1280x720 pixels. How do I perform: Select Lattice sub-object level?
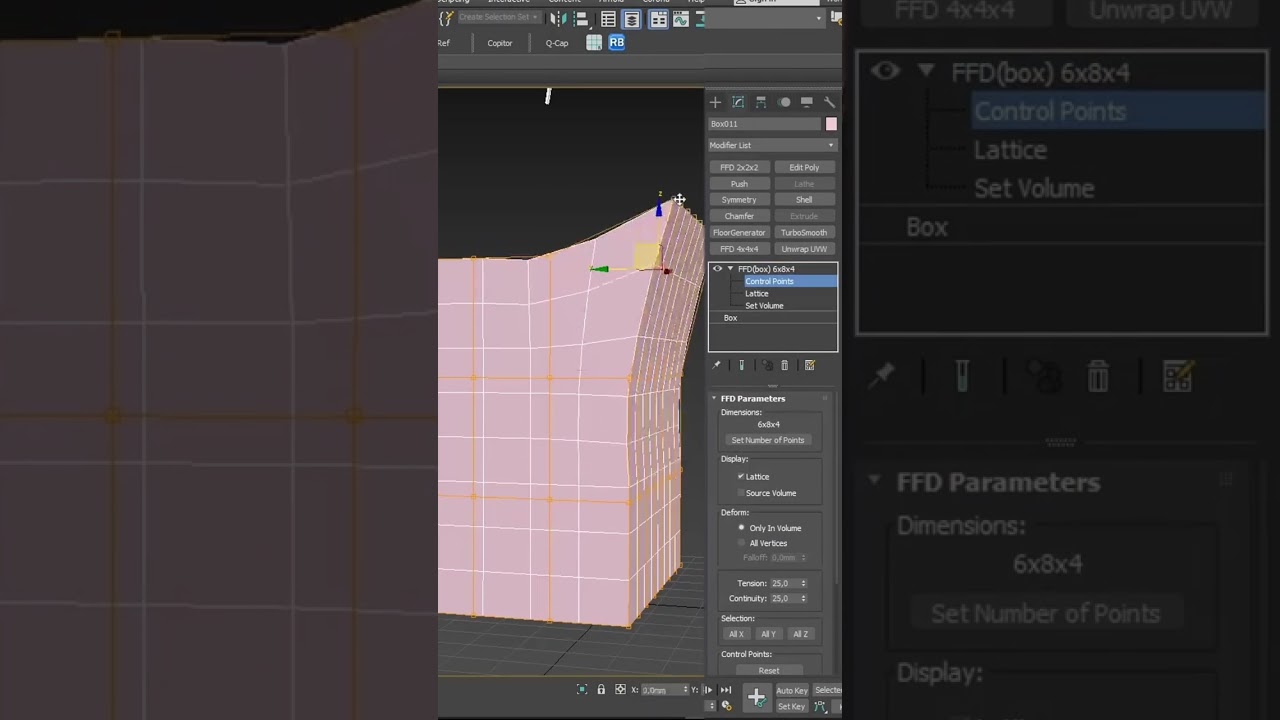click(757, 294)
